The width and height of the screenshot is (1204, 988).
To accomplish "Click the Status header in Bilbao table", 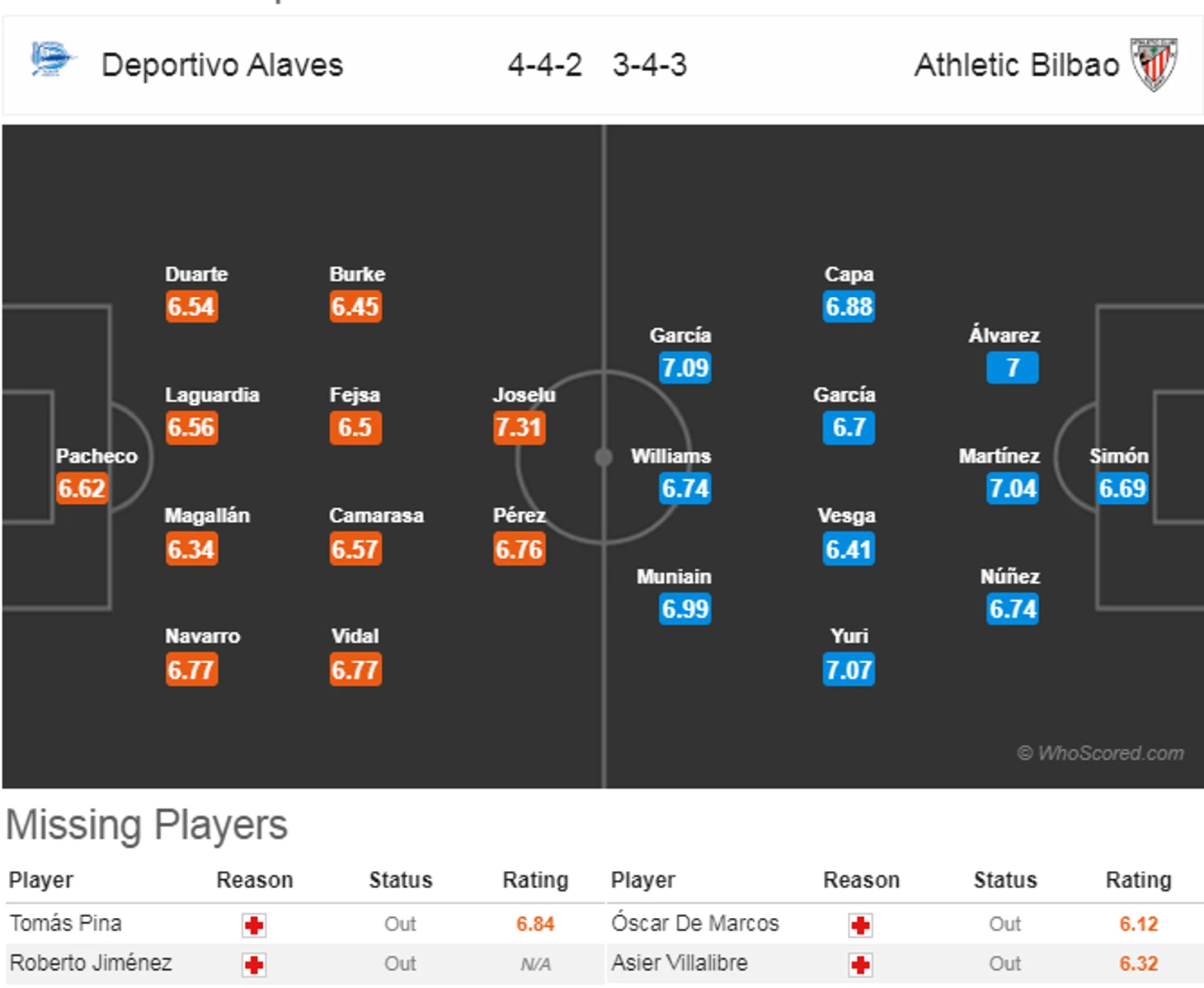I will [1005, 880].
